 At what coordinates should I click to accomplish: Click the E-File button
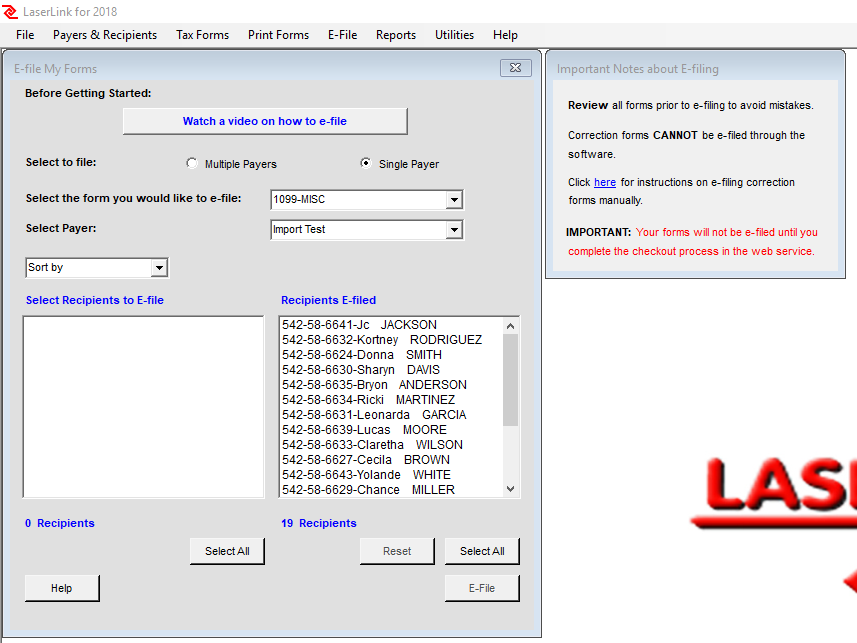click(x=482, y=588)
